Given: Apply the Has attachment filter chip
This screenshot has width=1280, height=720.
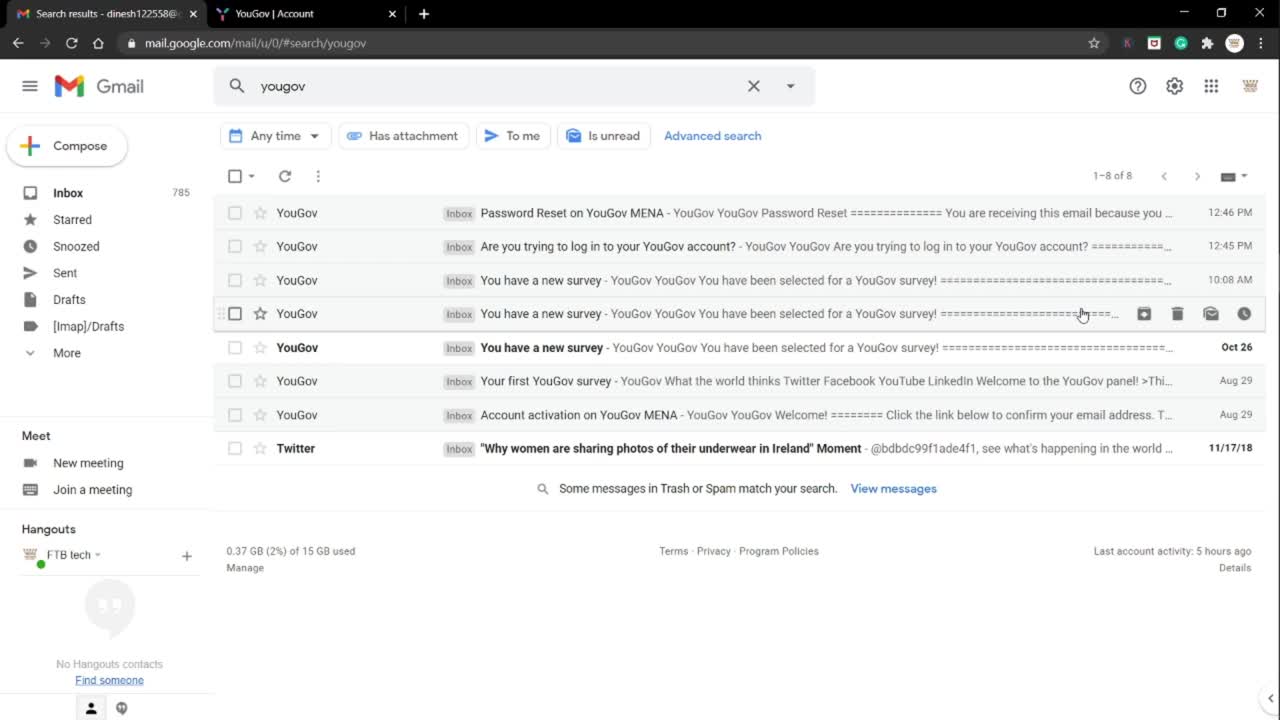Looking at the screenshot, I should [404, 136].
